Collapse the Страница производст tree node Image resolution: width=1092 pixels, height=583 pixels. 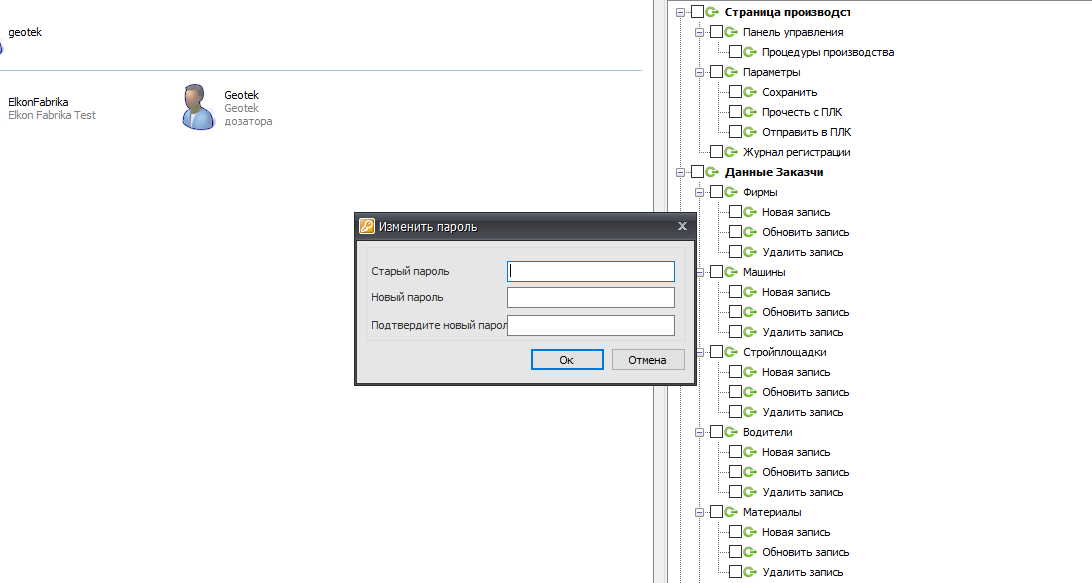(681, 12)
